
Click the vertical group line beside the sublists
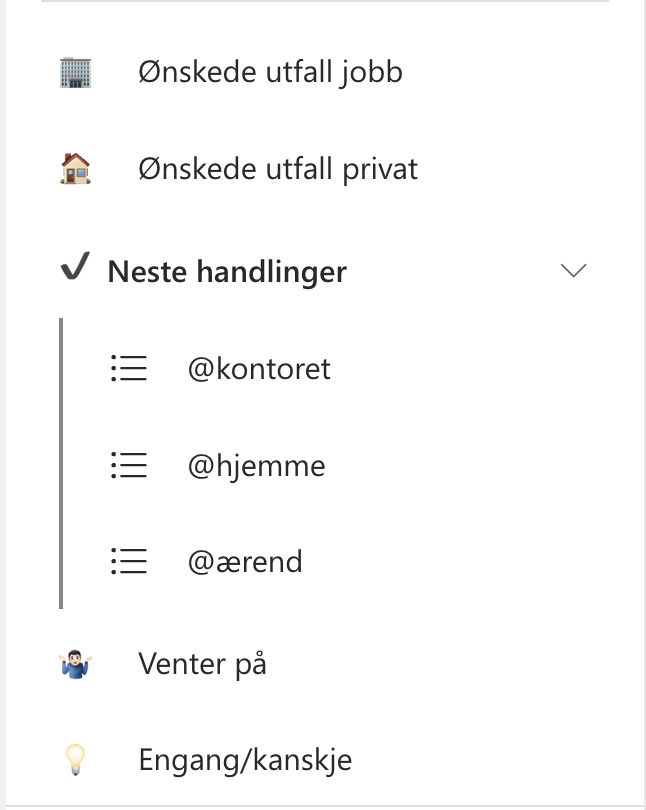pos(61,463)
